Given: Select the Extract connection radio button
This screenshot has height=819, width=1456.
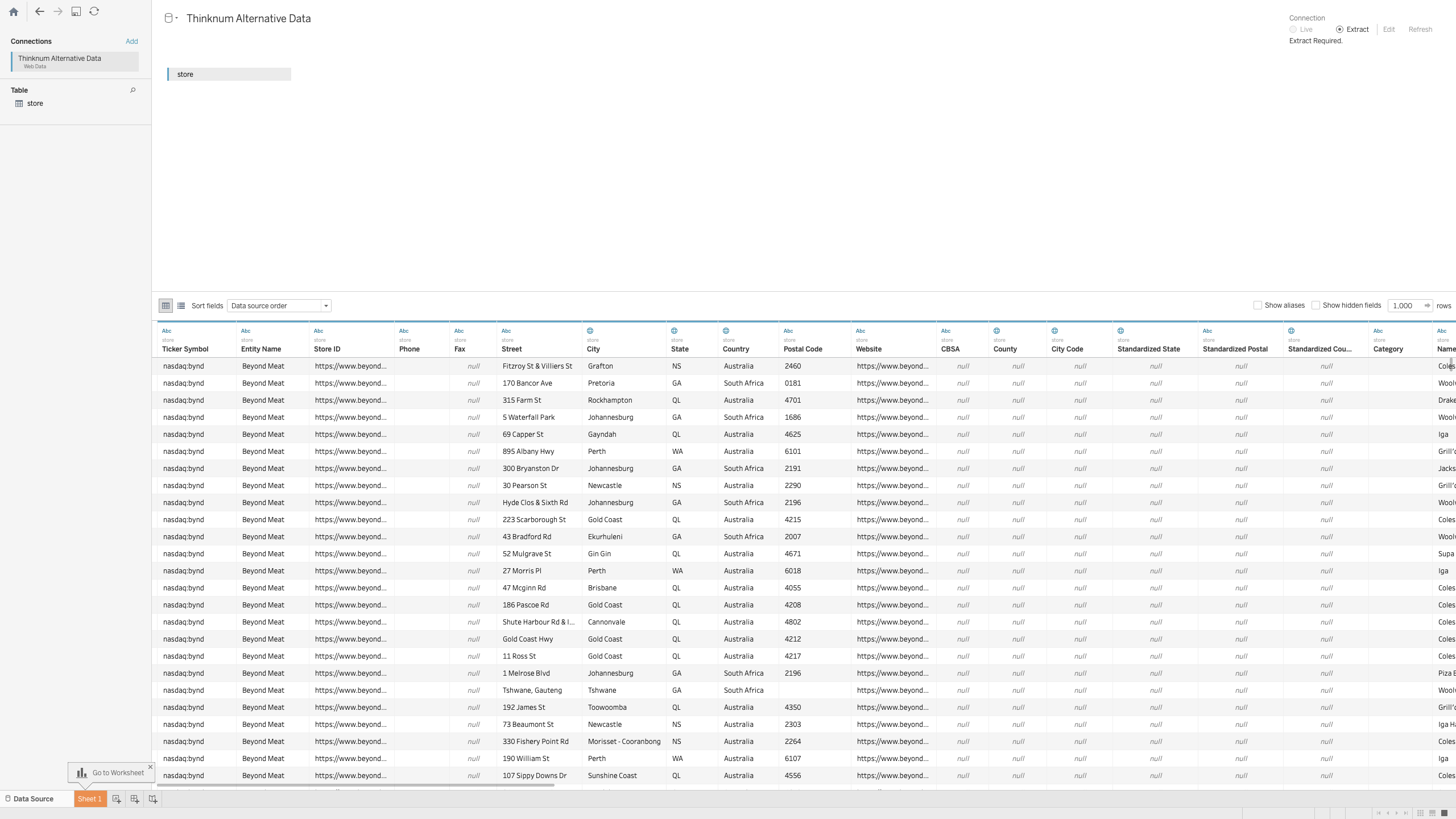Looking at the screenshot, I should pyautogui.click(x=1339, y=30).
